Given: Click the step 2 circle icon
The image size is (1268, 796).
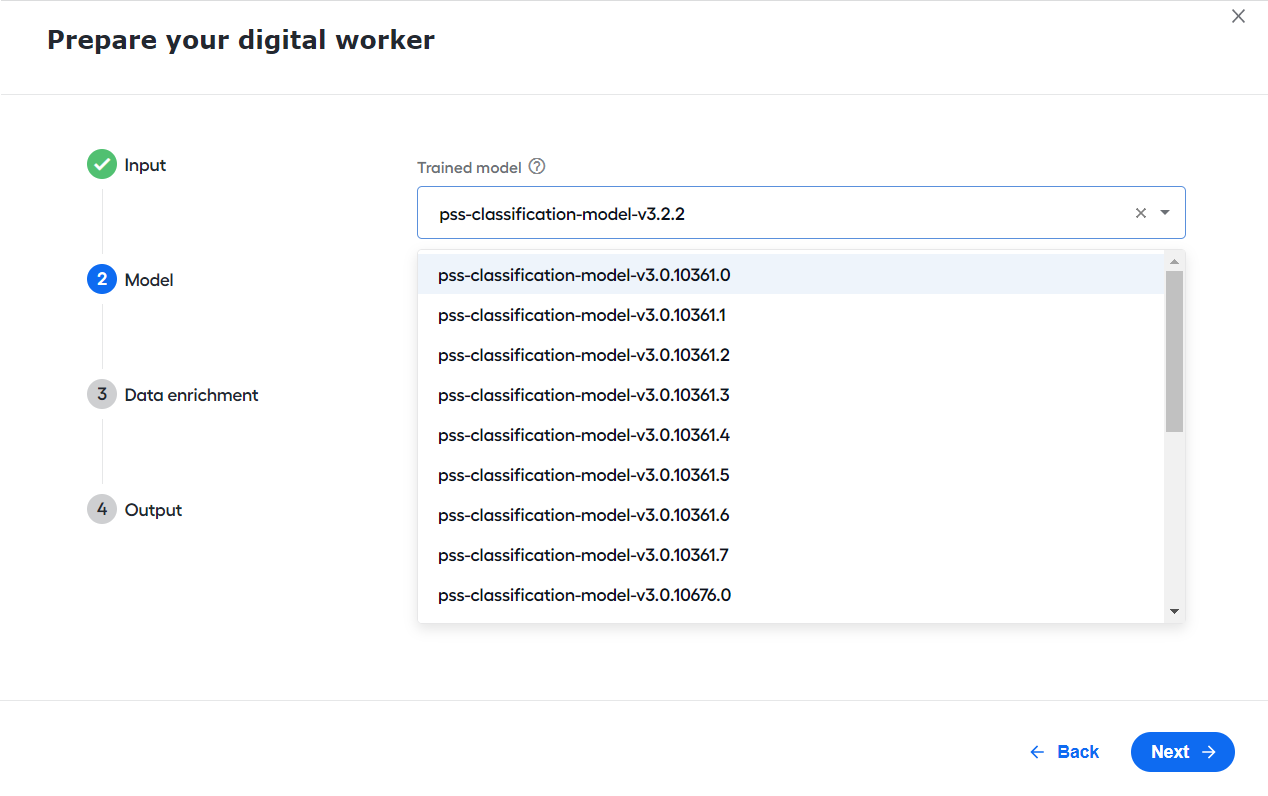Looking at the screenshot, I should coord(102,280).
